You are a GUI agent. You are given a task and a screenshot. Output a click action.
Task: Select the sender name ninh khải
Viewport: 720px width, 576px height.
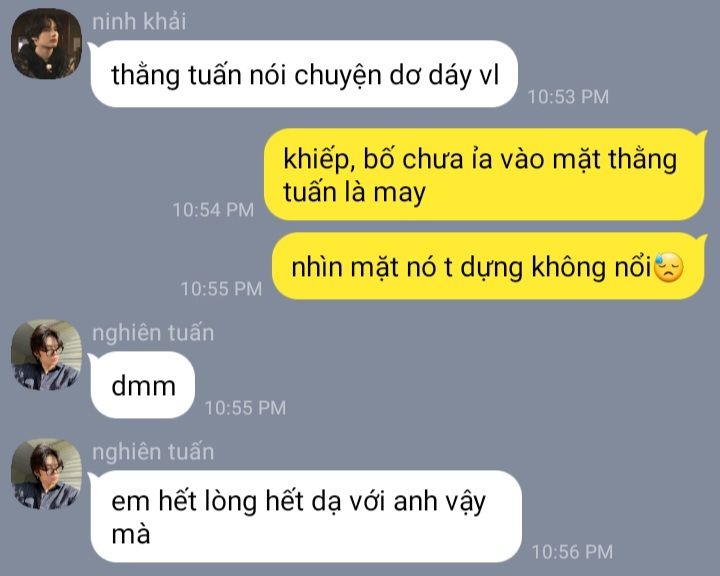click(x=139, y=22)
